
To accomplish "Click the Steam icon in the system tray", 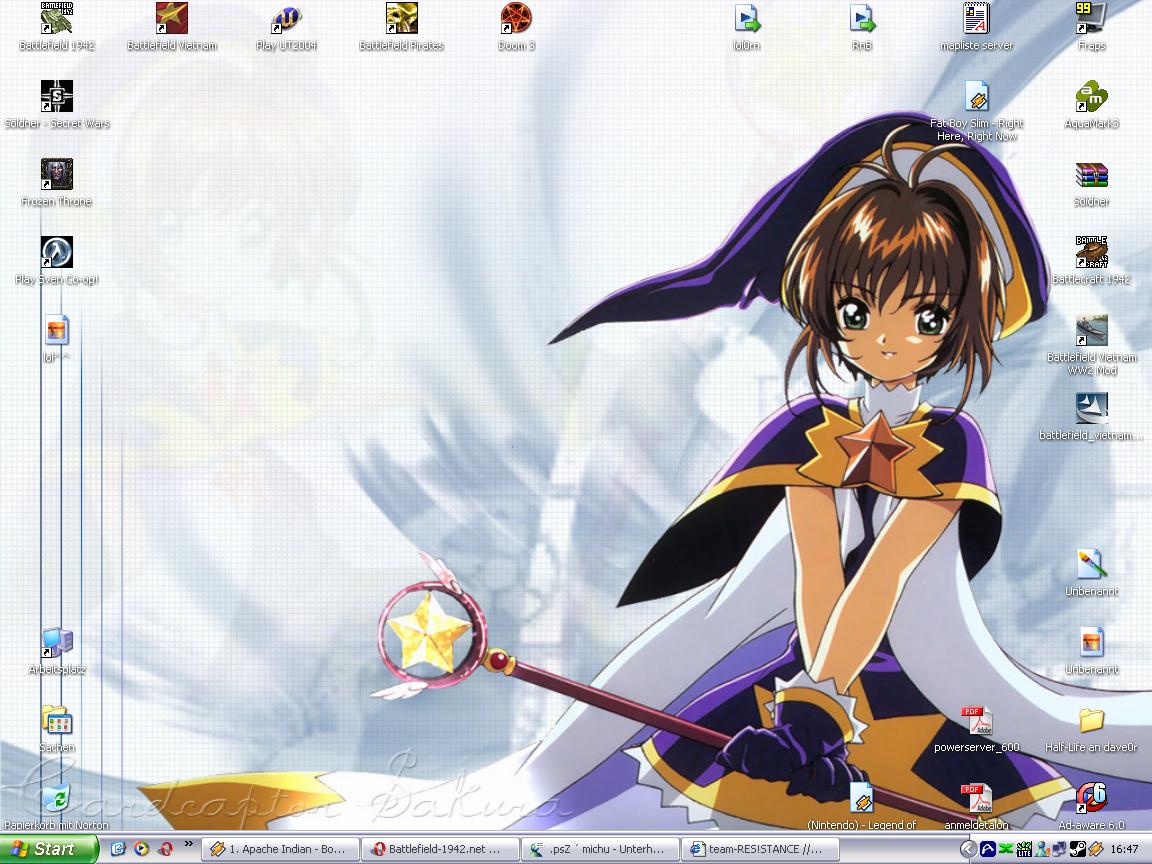I will point(1077,850).
